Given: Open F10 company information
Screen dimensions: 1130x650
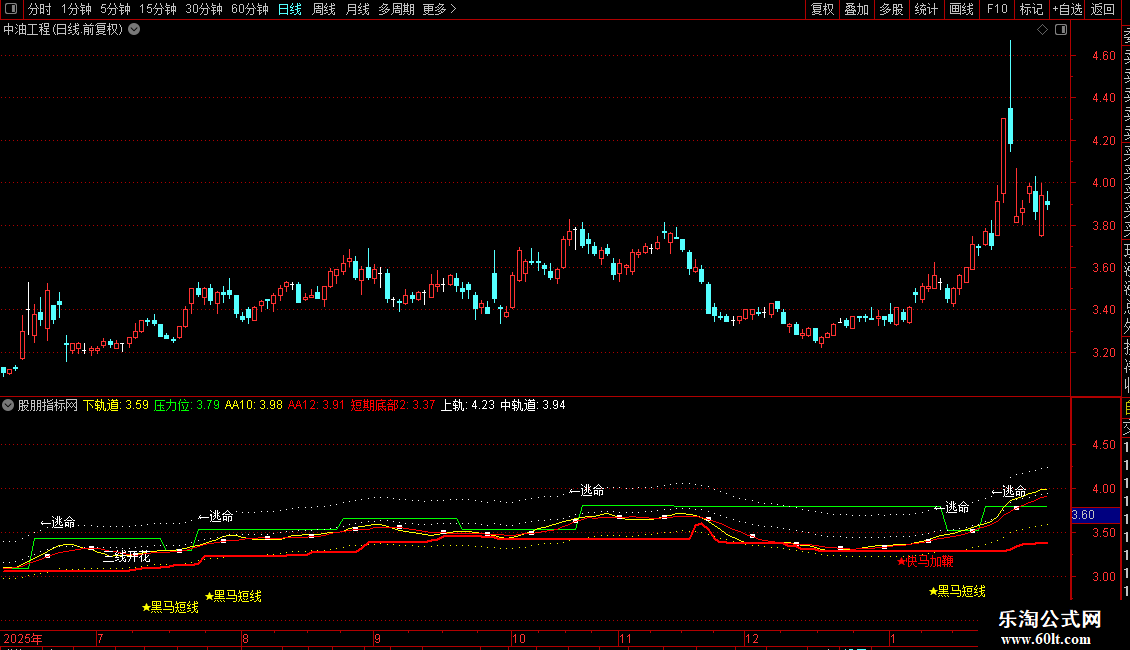Looking at the screenshot, I should pyautogui.click(x=997, y=9).
